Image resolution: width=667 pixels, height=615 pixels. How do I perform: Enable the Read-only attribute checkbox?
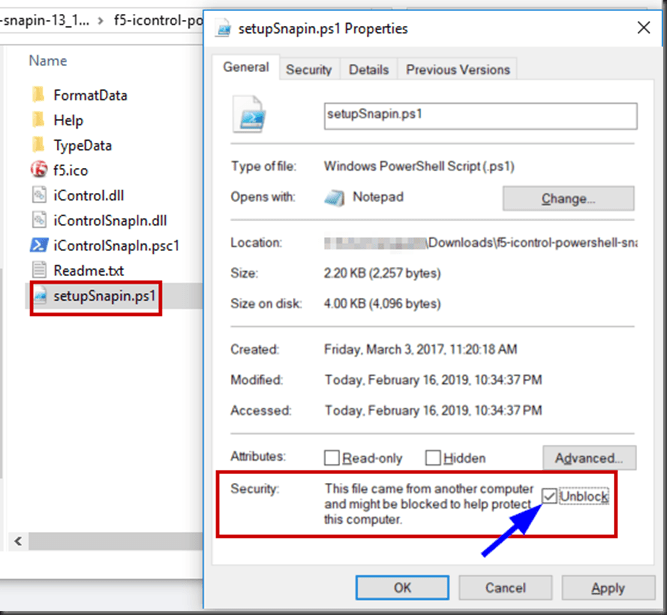332,458
